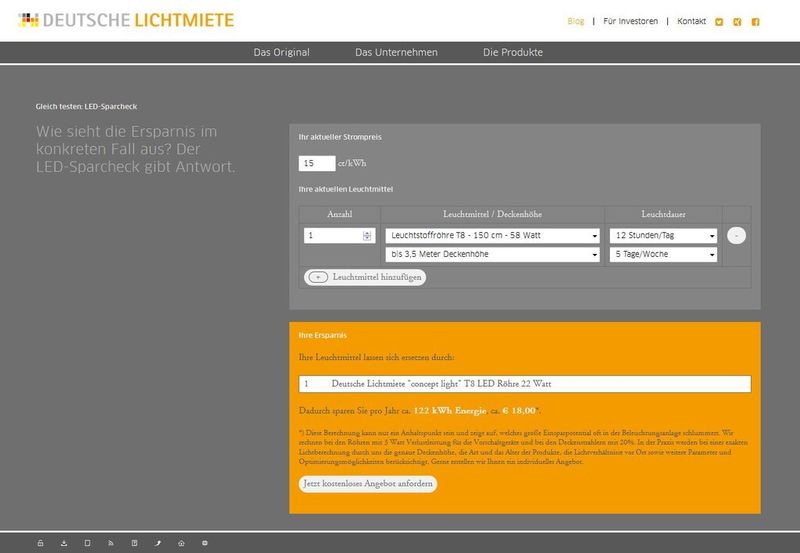Click the Deutsche Lichtmiete logo

tap(126, 20)
